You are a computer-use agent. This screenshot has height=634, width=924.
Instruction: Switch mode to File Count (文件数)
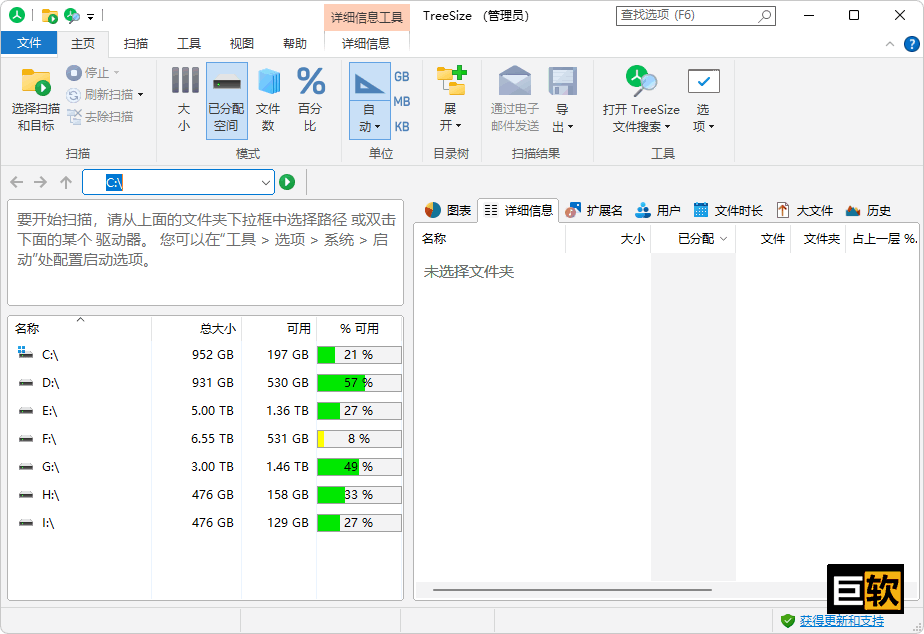tap(269, 101)
